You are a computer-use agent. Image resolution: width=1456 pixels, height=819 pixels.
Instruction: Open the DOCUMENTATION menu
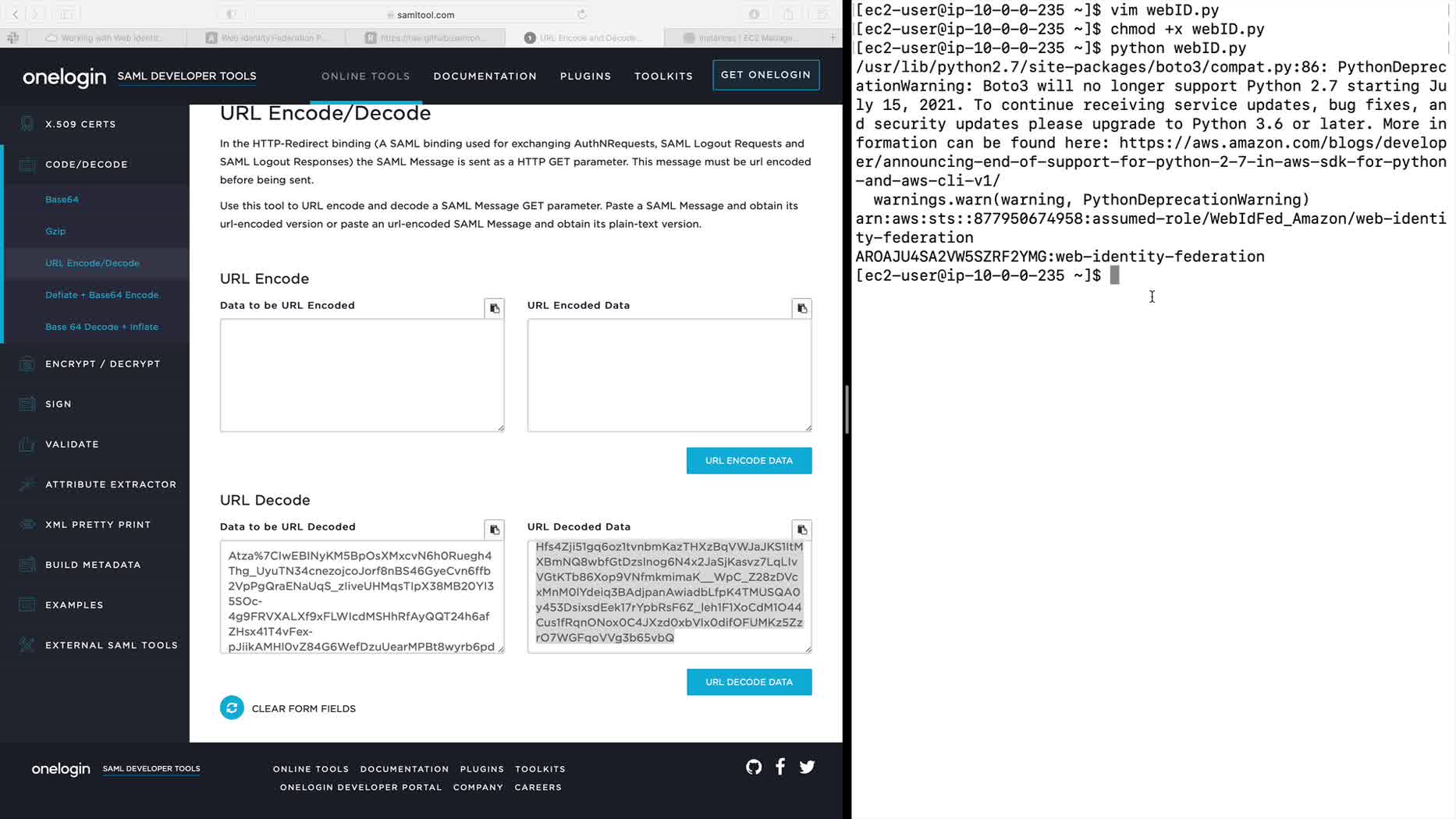[485, 76]
